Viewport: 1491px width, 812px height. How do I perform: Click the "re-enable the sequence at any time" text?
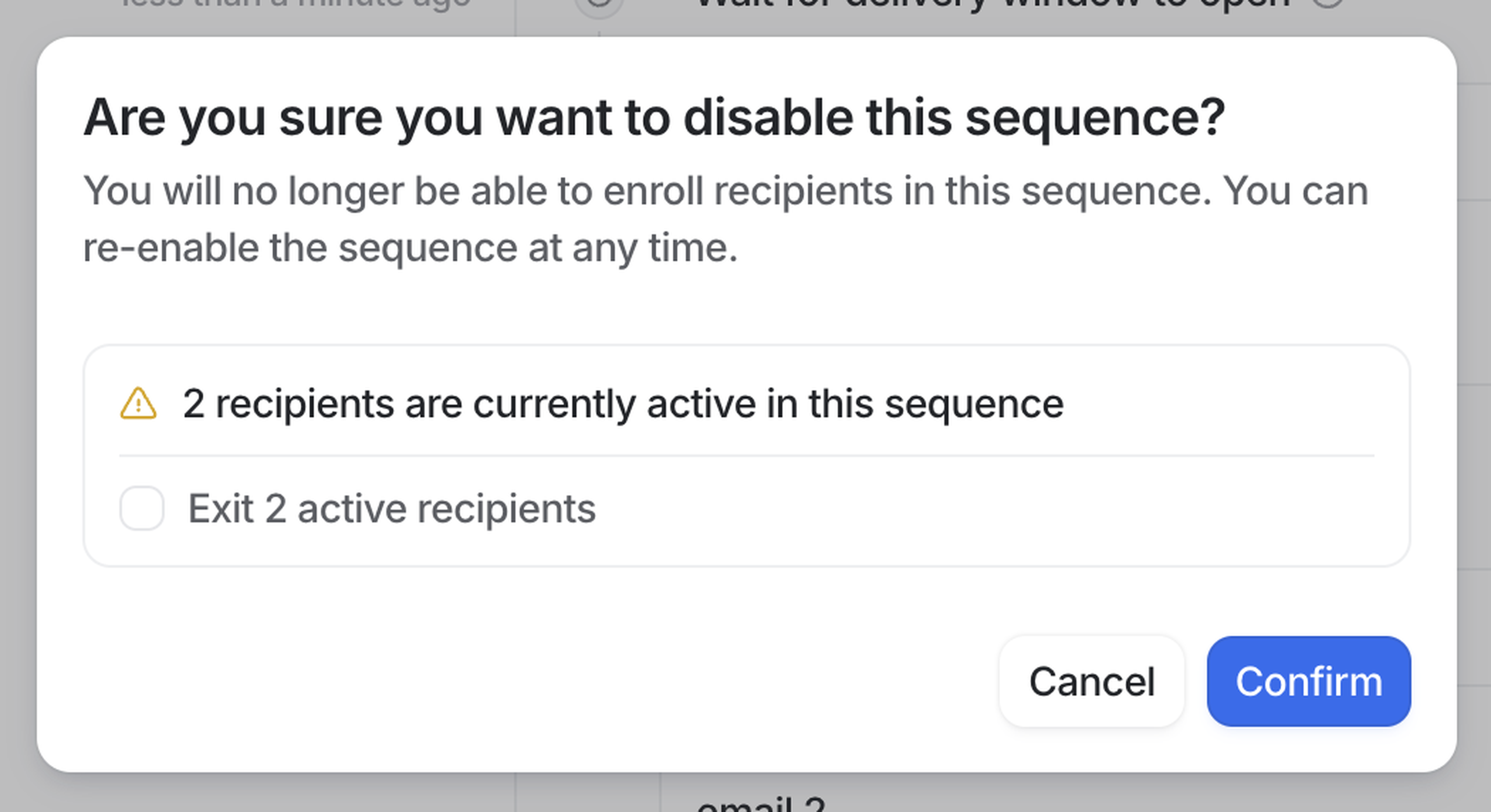(x=410, y=248)
